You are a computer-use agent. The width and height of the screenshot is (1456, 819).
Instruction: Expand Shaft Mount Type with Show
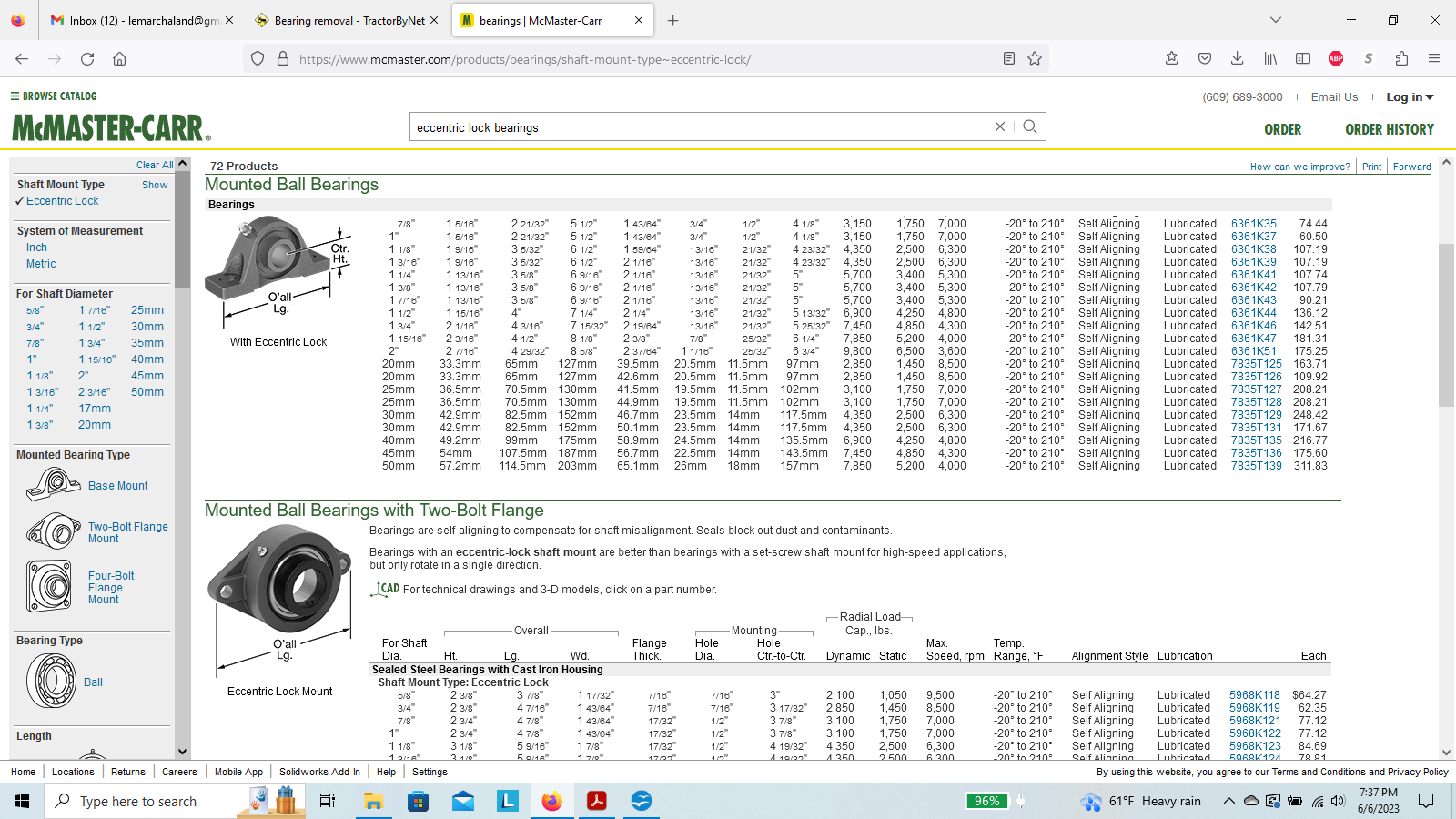[155, 185]
